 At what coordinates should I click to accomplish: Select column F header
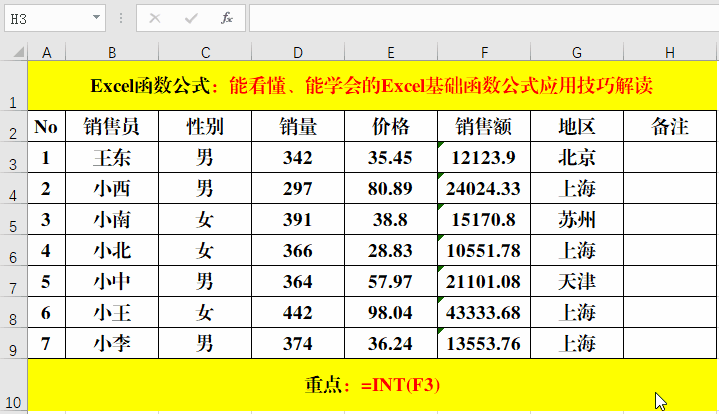pyautogui.click(x=484, y=52)
